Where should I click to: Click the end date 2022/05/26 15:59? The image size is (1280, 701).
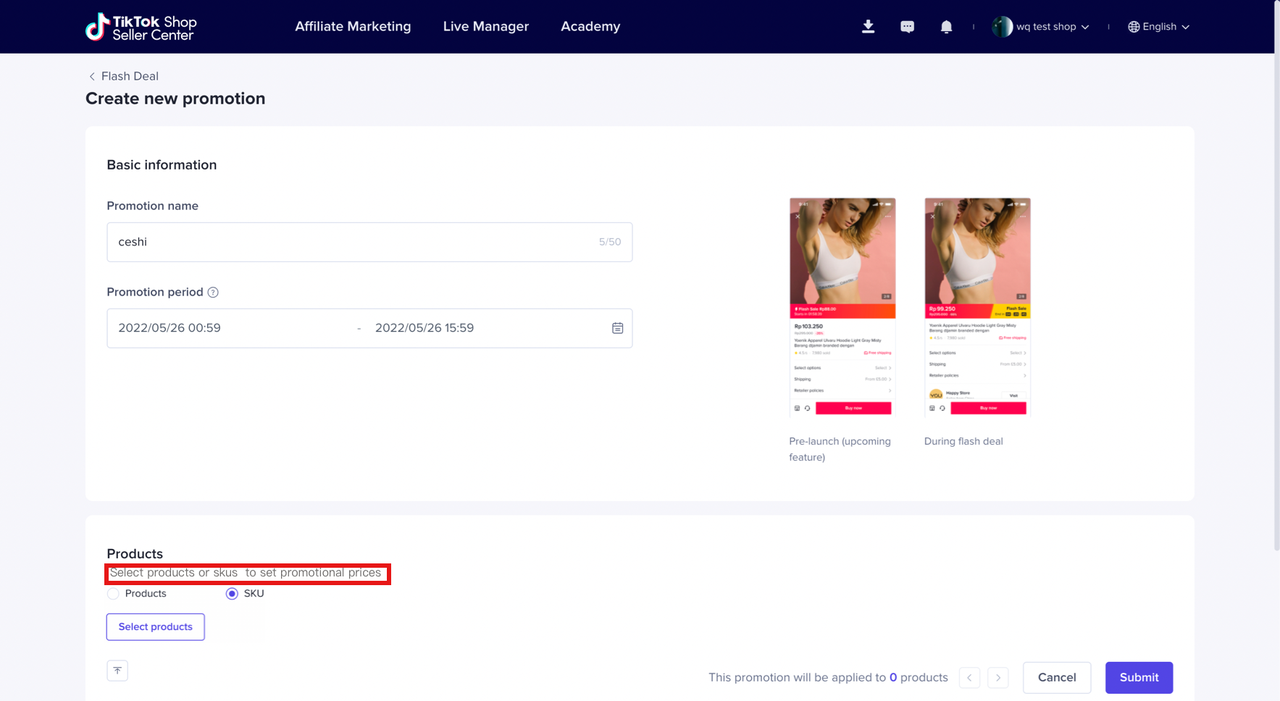click(x=424, y=328)
